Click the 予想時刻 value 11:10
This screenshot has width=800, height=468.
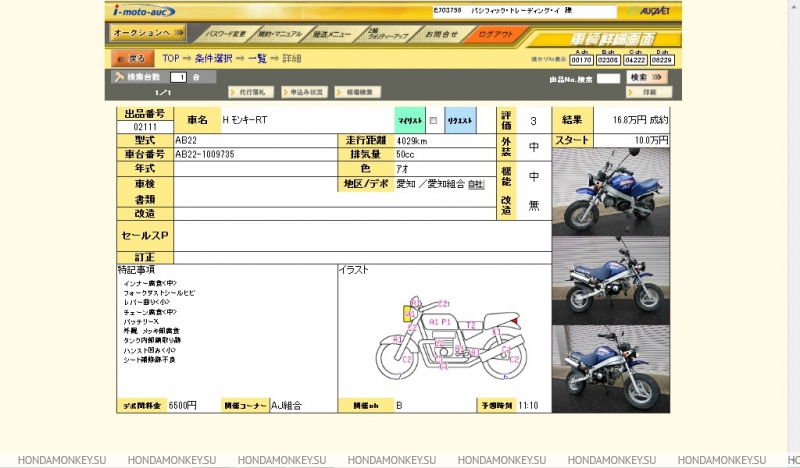[x=528, y=405]
